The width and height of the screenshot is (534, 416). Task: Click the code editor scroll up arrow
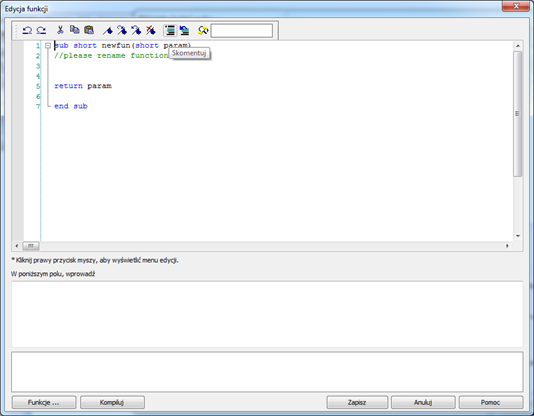518,46
